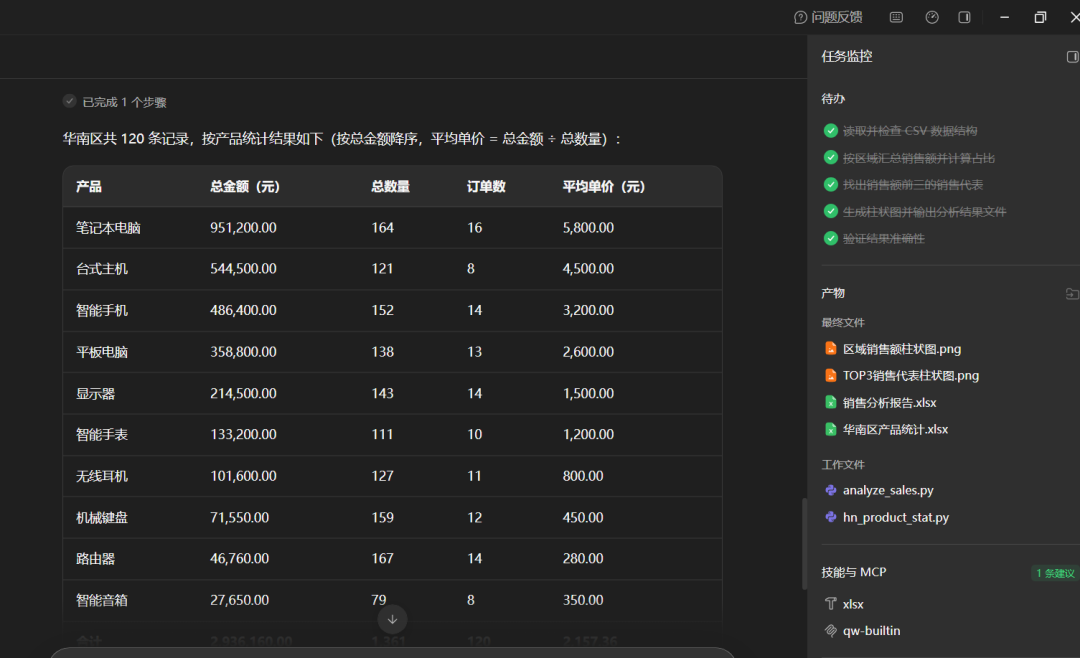
Task: Click the 智能音箱 product cell
Action: [x=102, y=600]
